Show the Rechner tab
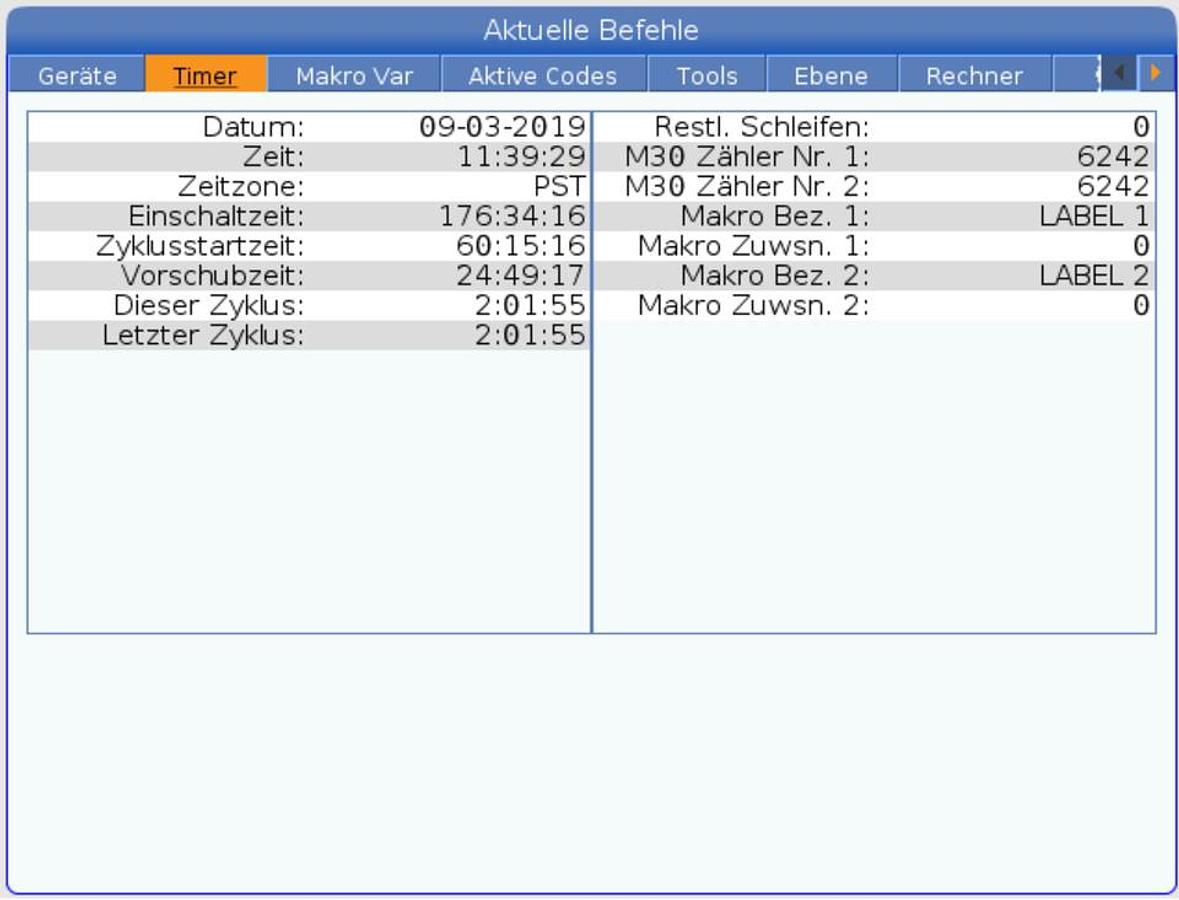Screen dimensions: 1179x900 click(x=974, y=76)
